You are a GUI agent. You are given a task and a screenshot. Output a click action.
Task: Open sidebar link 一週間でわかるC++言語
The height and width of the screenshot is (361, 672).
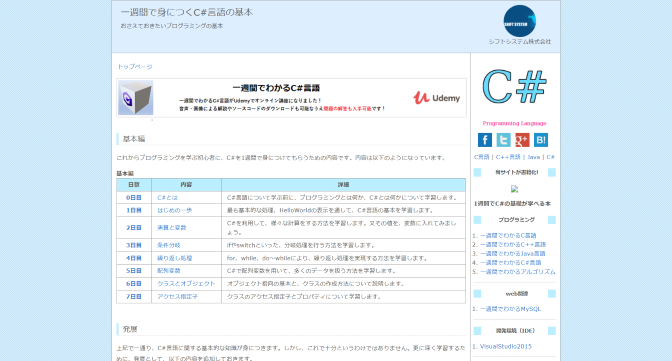[513, 244]
